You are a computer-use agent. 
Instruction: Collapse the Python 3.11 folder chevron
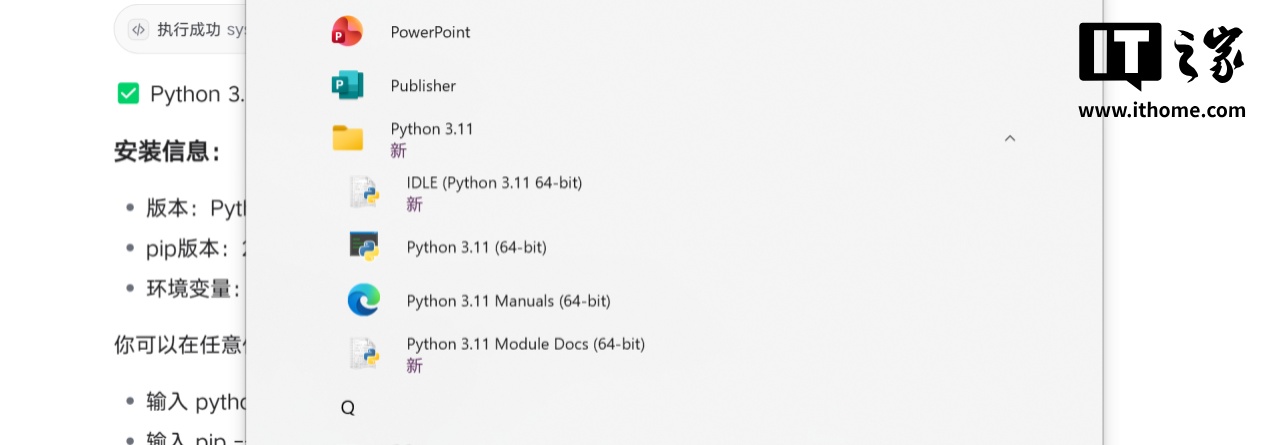pos(1009,138)
